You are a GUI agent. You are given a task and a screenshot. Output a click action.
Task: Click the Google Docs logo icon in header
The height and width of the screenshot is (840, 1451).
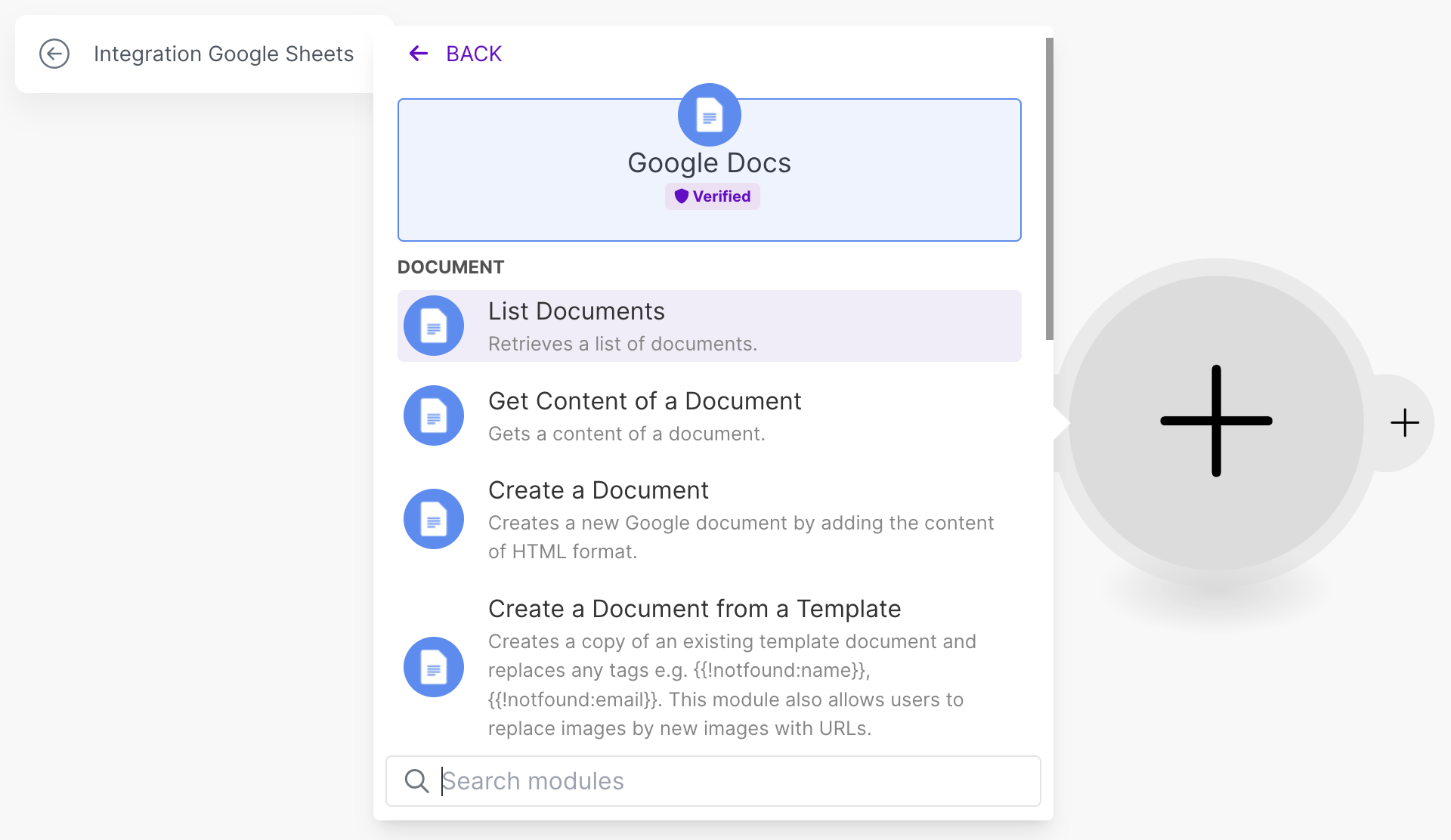click(709, 115)
